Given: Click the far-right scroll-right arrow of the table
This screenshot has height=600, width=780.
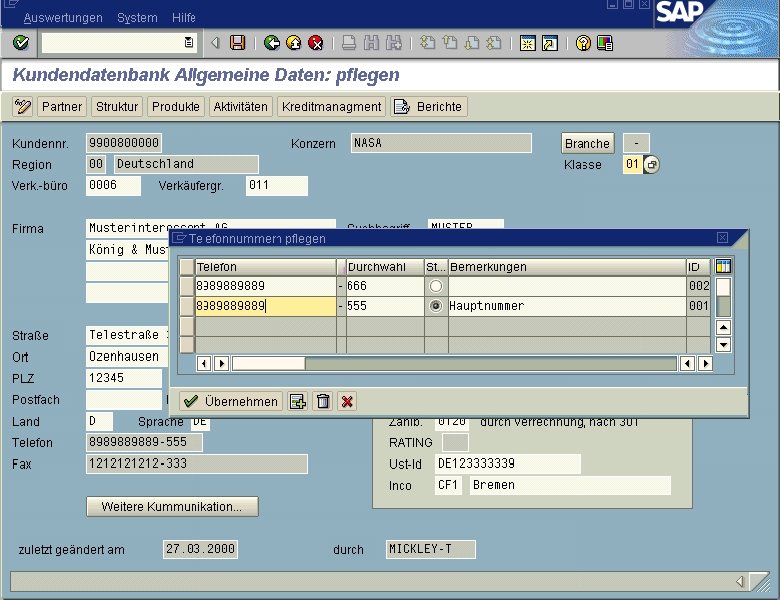Looking at the screenshot, I should coord(705,364).
